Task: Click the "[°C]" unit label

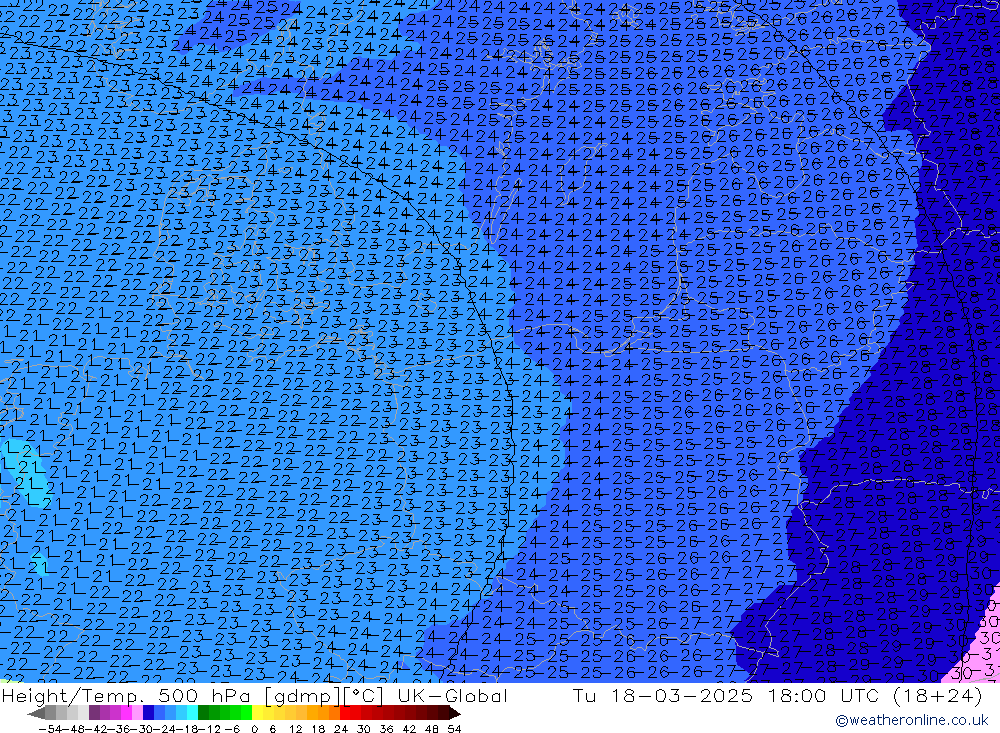Action: [364, 696]
